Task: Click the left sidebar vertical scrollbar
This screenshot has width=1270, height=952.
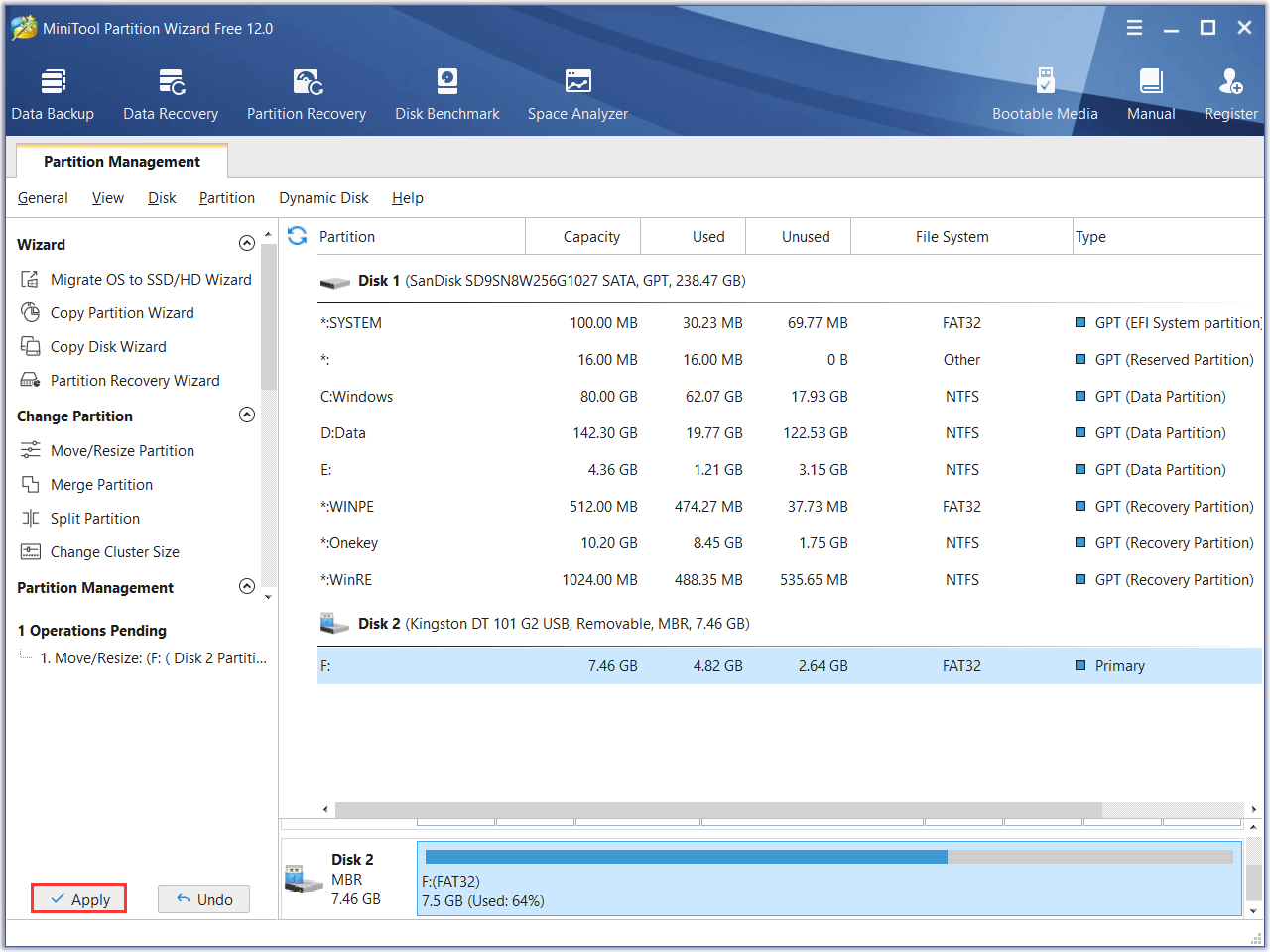Action: 268,317
